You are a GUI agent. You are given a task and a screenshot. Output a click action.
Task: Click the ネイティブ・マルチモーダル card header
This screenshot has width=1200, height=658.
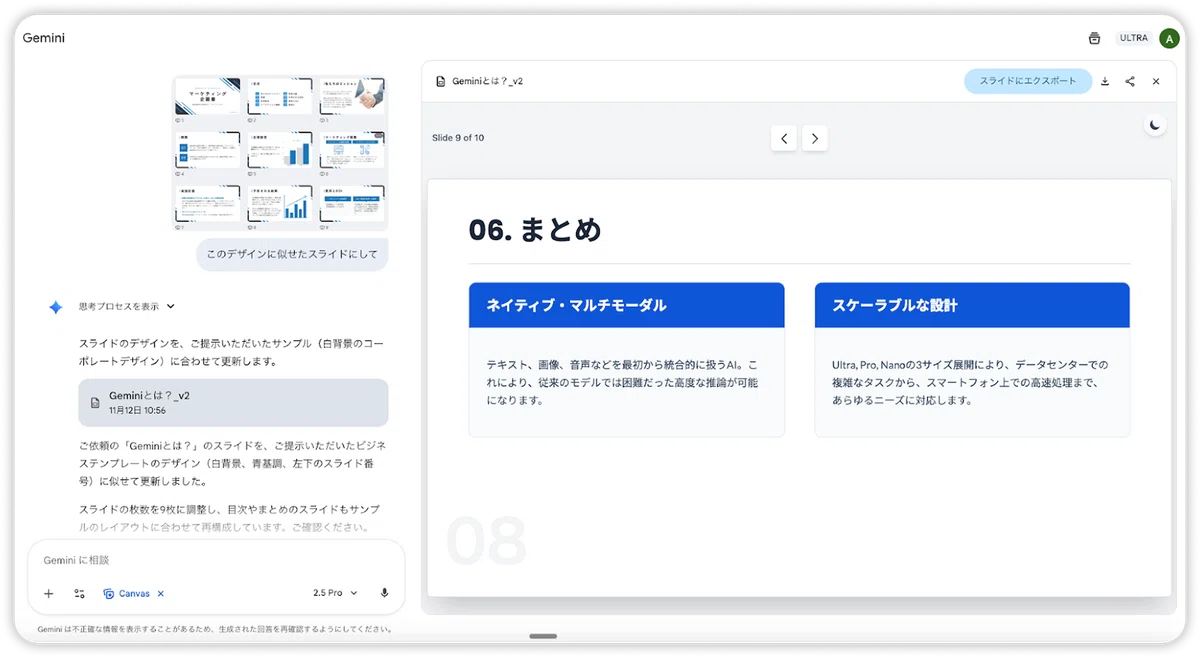pos(626,305)
